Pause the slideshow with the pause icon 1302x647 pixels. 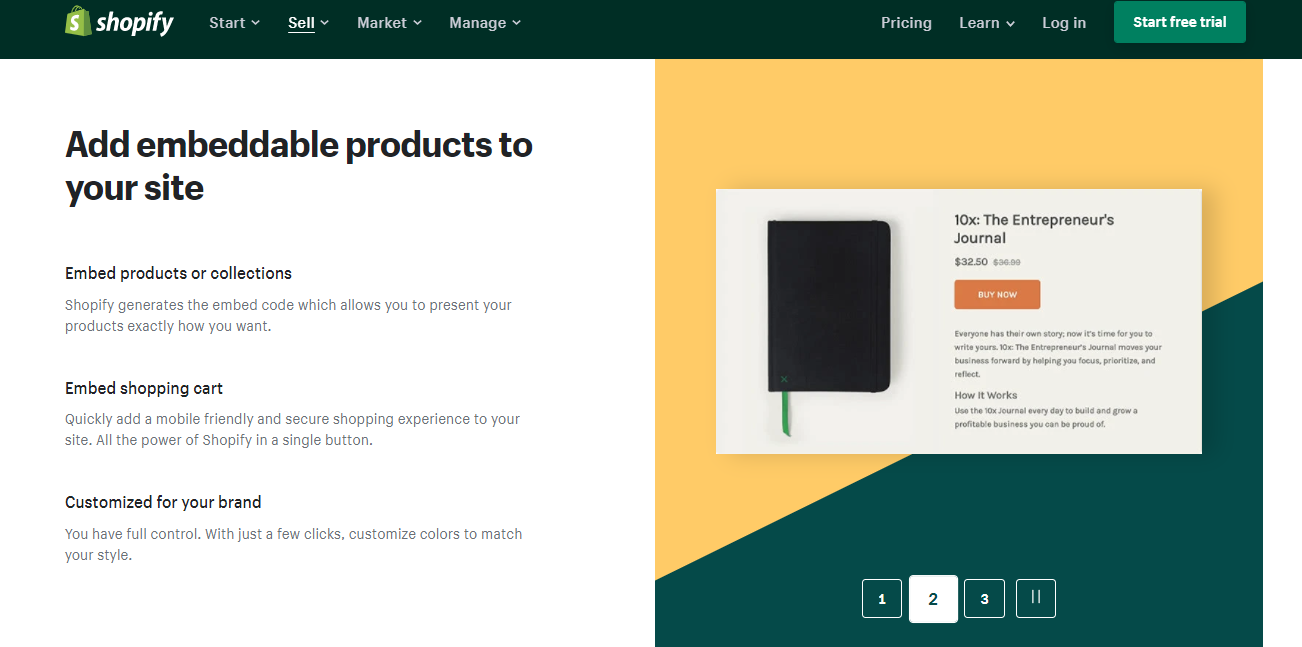pyautogui.click(x=1035, y=598)
